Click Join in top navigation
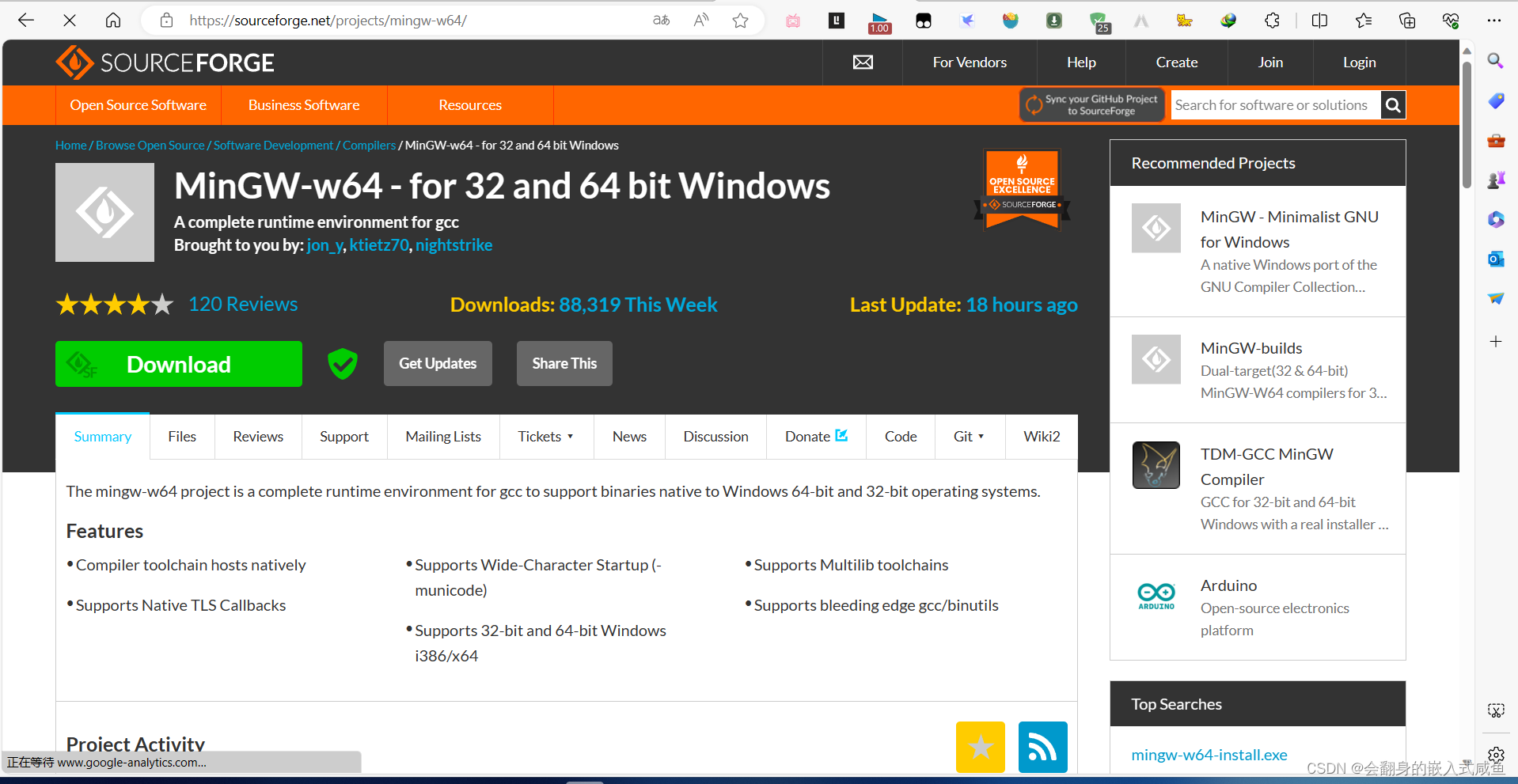1518x784 pixels. pos(1270,62)
